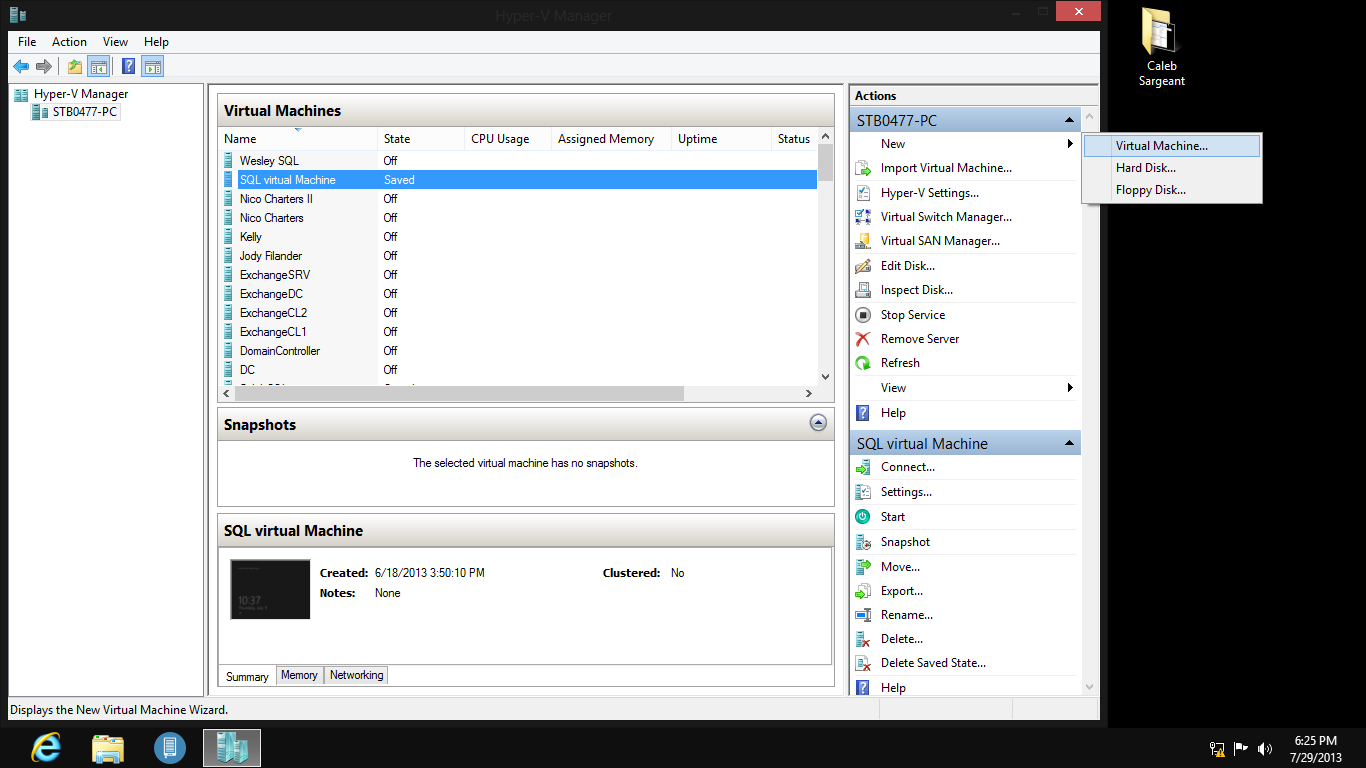
Task: Click the virtual machine list right scroll arrow
Action: [809, 393]
